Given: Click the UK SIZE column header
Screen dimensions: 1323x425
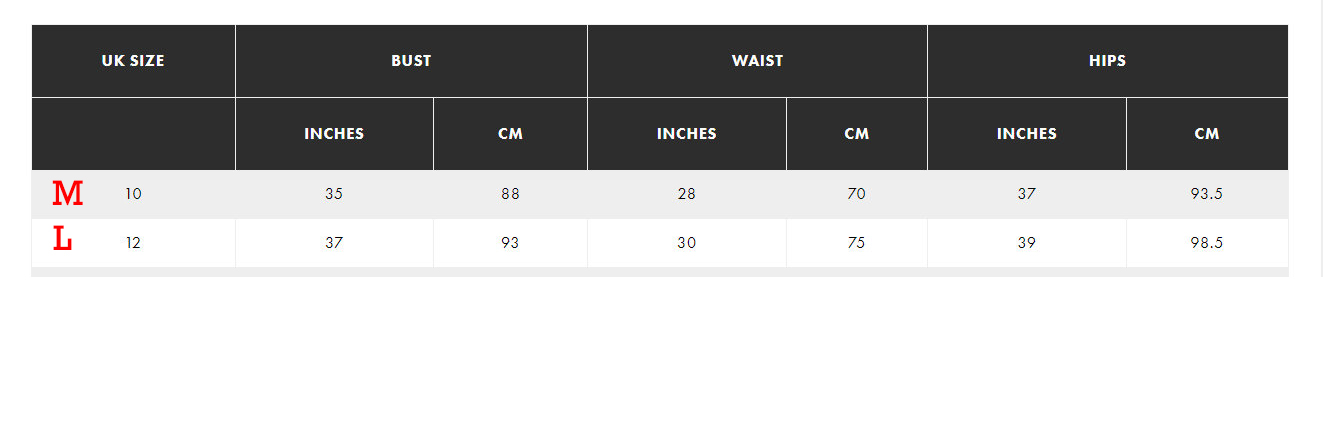Looking at the screenshot, I should [133, 61].
